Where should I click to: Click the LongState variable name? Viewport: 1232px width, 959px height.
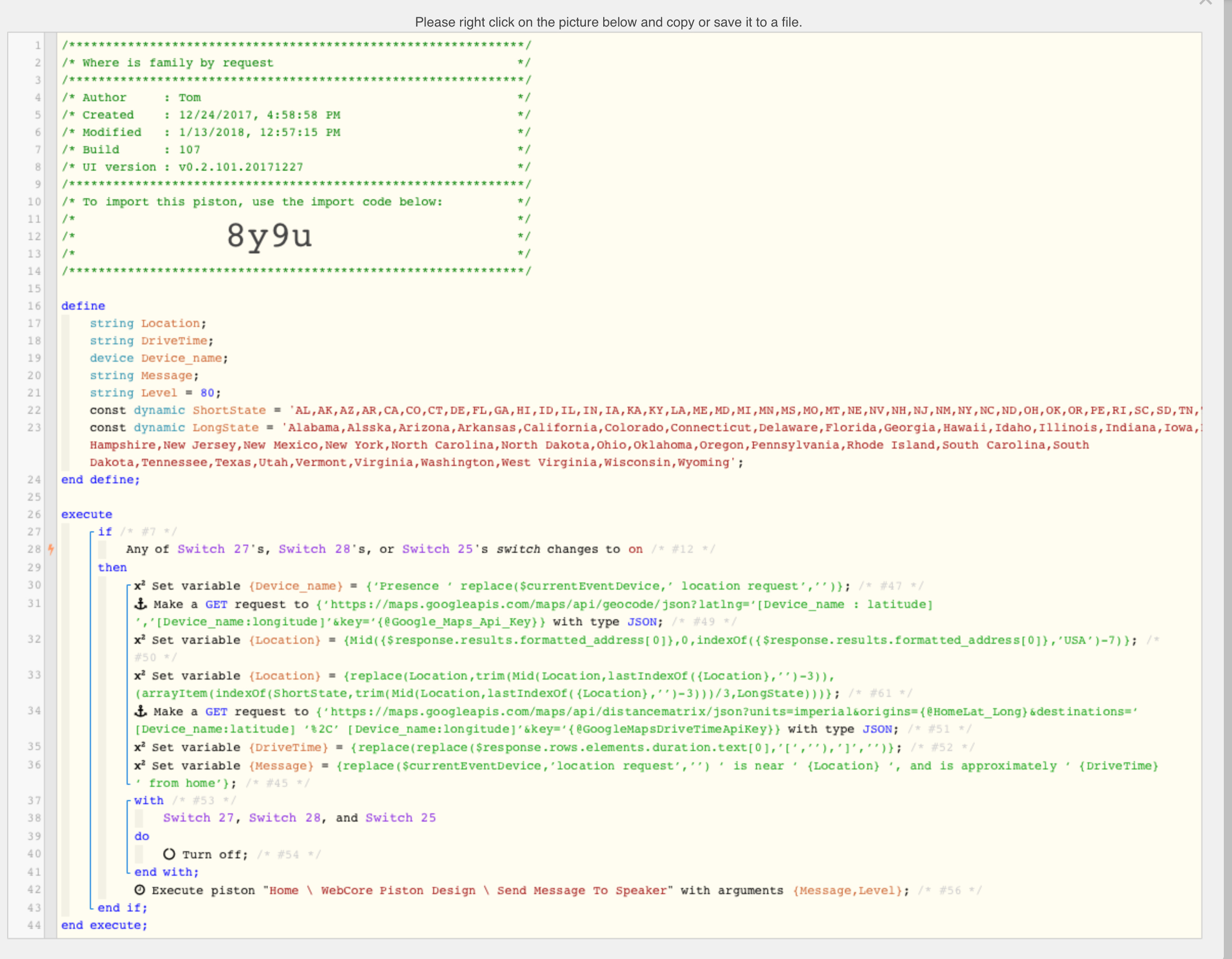225,428
